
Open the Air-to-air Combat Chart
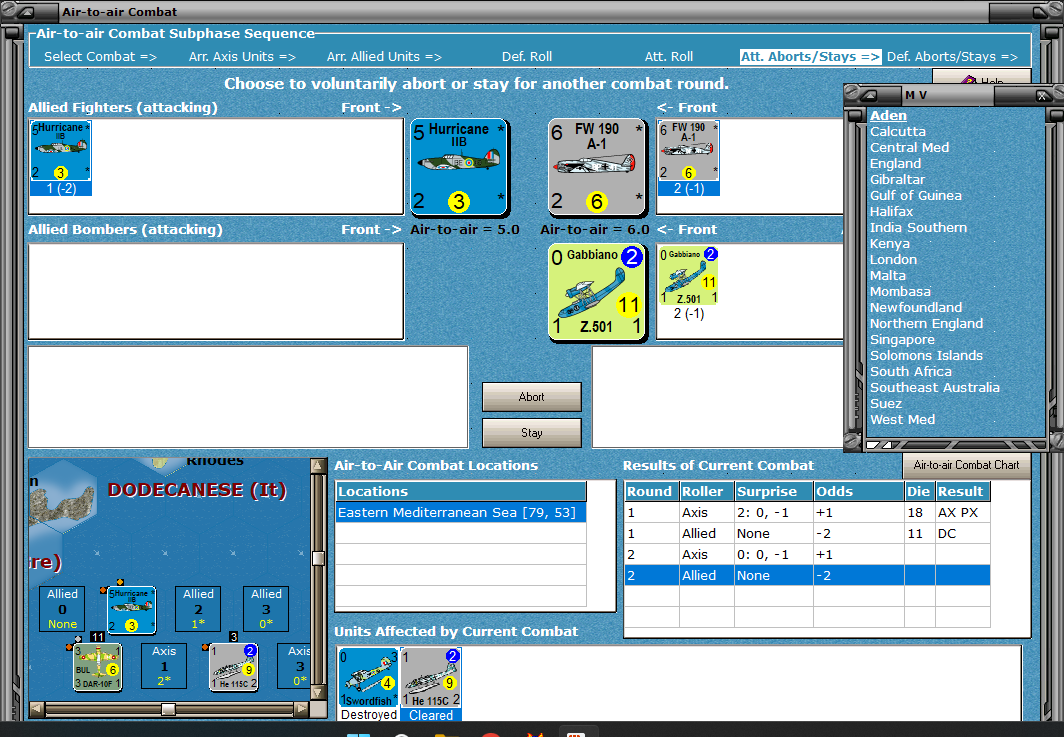tap(966, 465)
